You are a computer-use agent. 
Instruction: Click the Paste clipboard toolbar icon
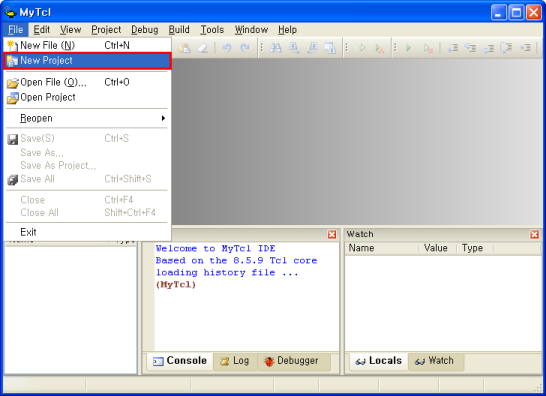tap(185, 48)
